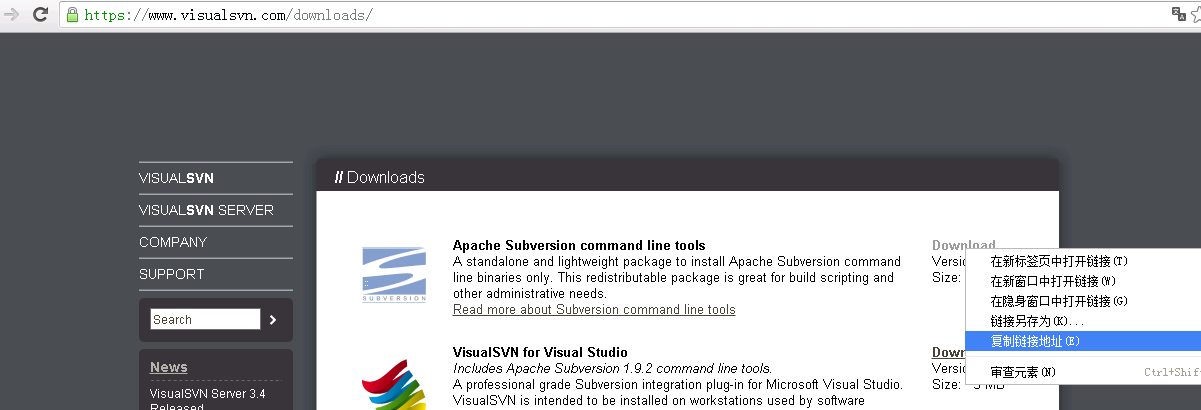The image size is (1201, 410).
Task: Bookmark page with the star icon
Action: point(1196,14)
